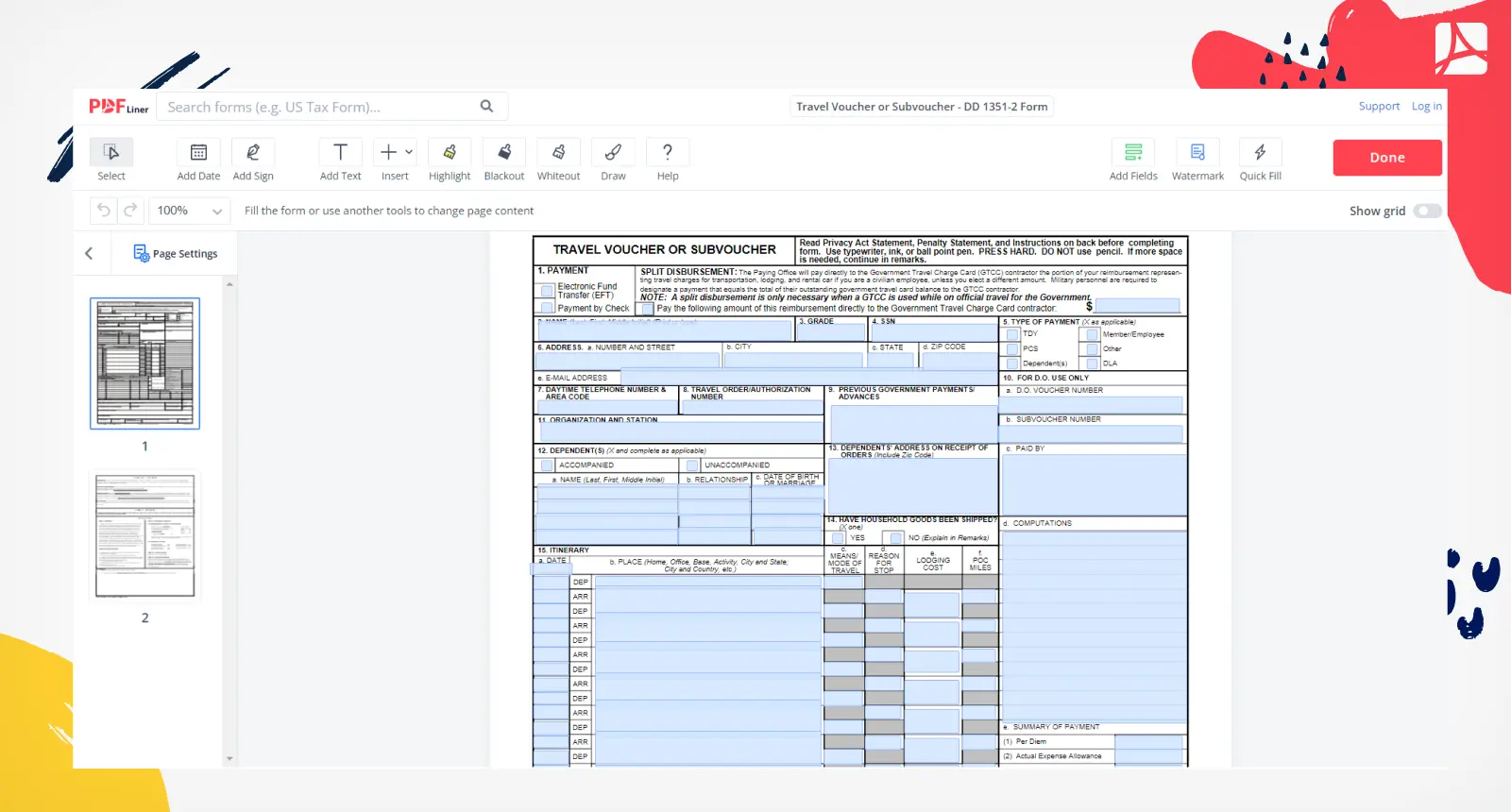
Task: Activate the Add Text tool
Action: [x=340, y=153]
